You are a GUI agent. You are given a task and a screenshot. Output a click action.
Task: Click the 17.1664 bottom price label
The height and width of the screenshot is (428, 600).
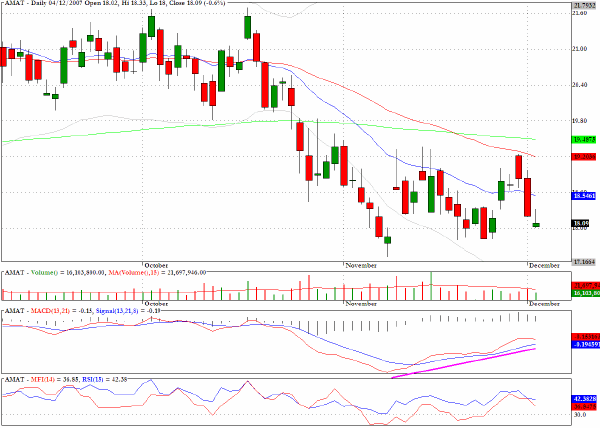point(584,262)
